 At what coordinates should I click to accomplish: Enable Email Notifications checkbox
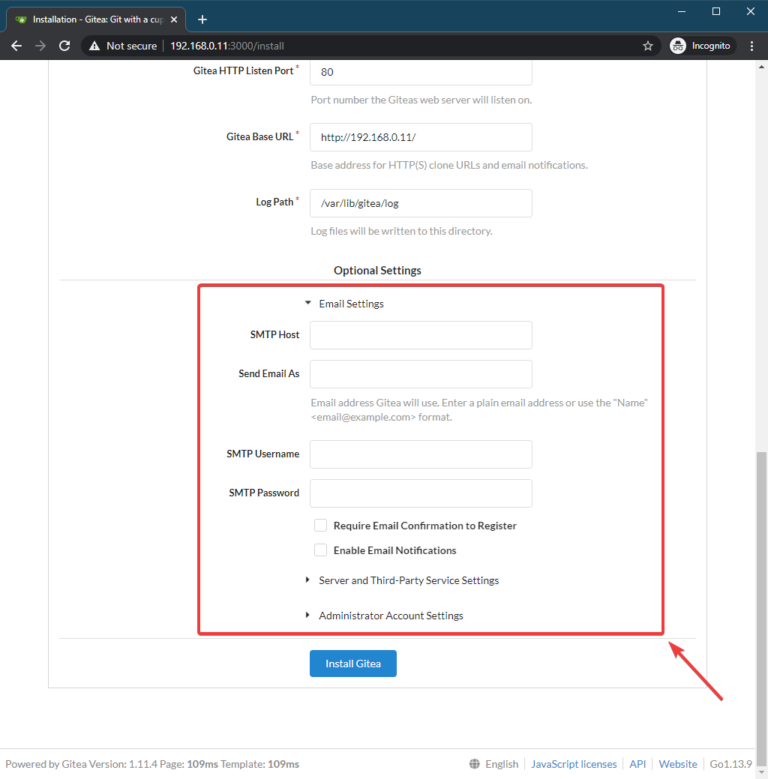(320, 550)
